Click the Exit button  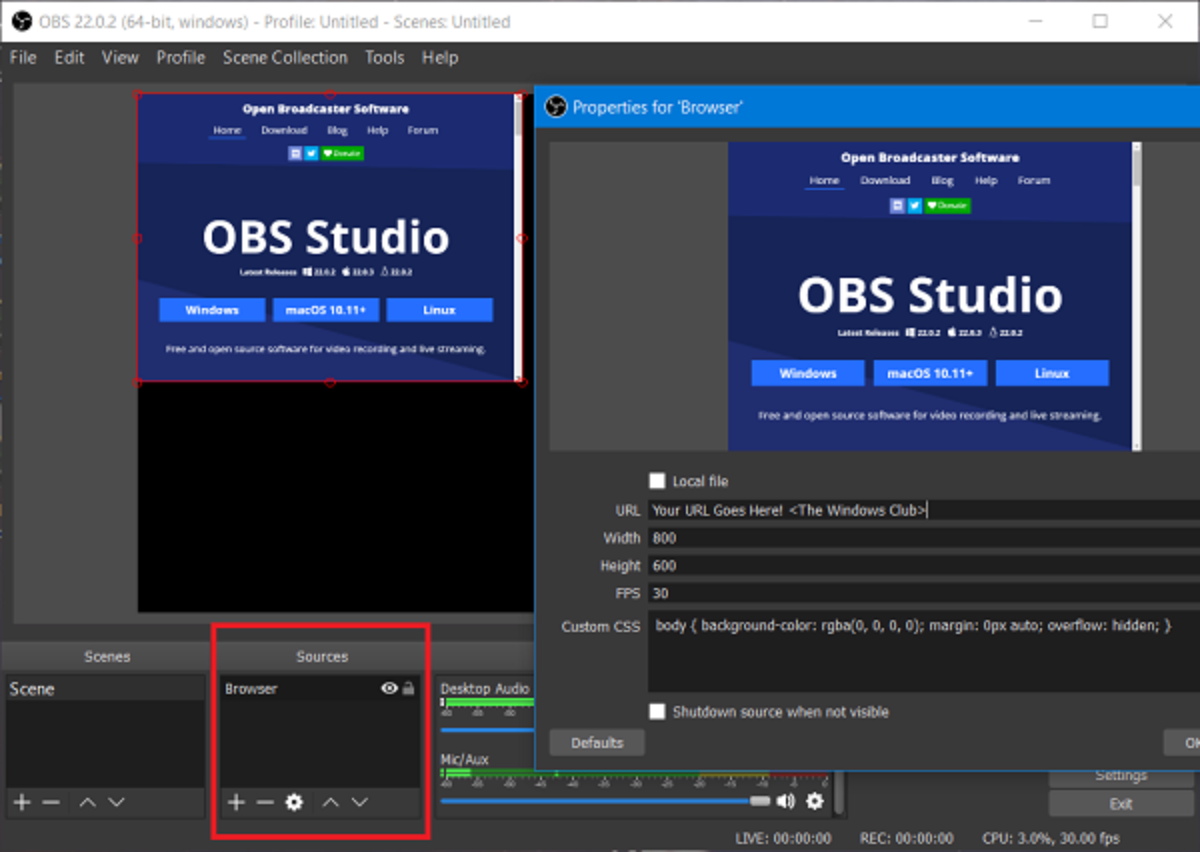pyautogui.click(x=1120, y=803)
